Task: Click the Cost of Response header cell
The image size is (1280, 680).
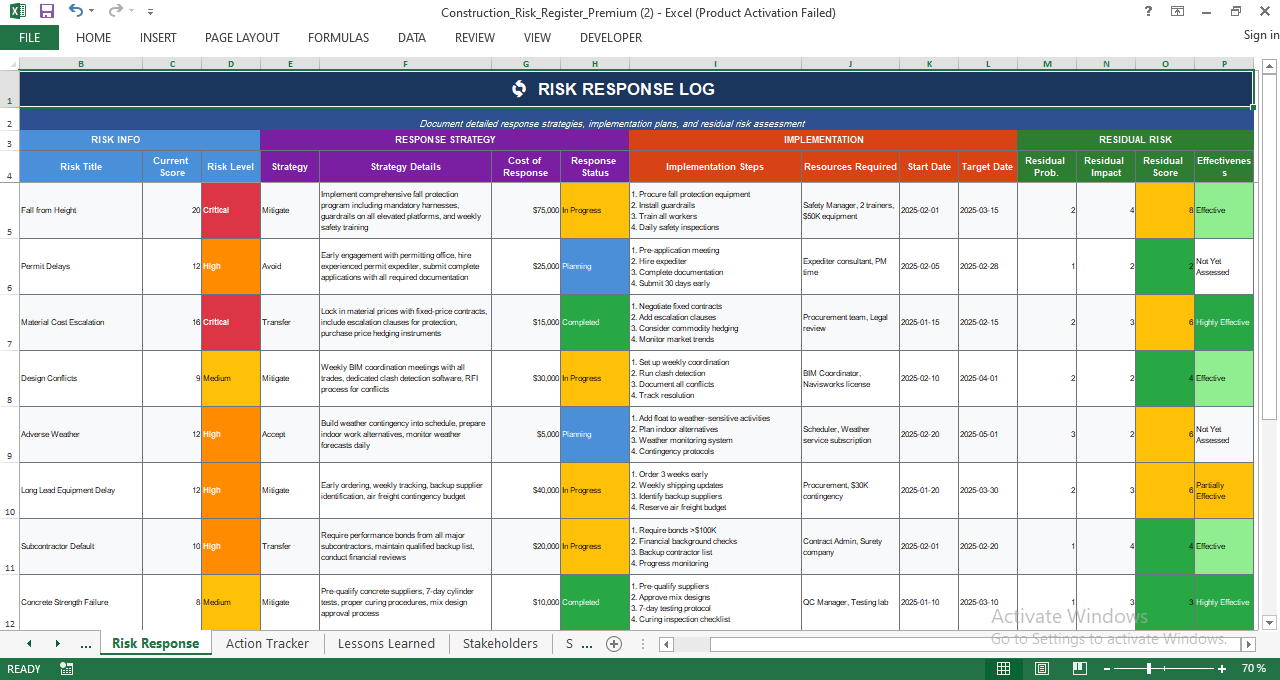Action: [x=525, y=167]
